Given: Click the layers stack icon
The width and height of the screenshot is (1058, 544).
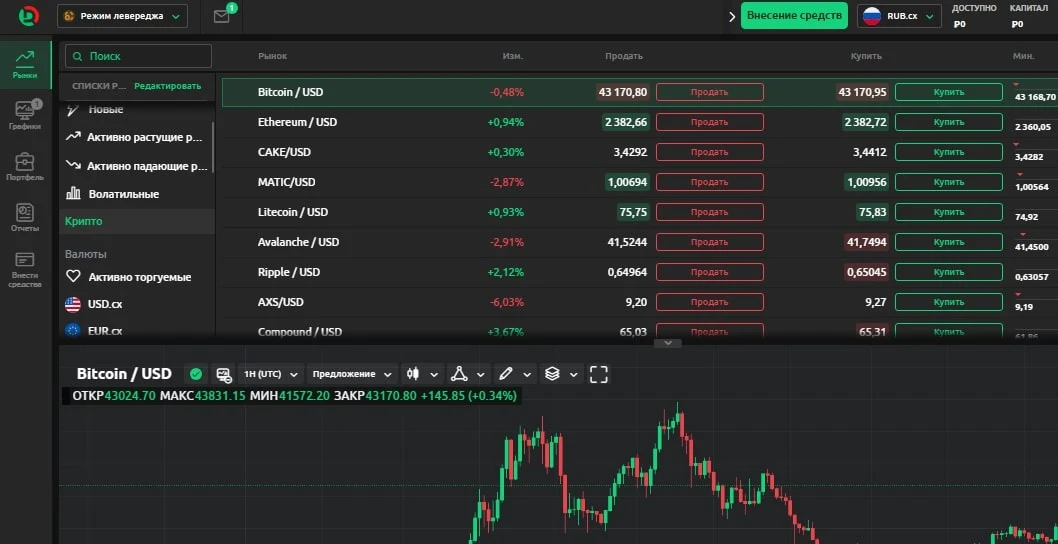Looking at the screenshot, I should (552, 374).
